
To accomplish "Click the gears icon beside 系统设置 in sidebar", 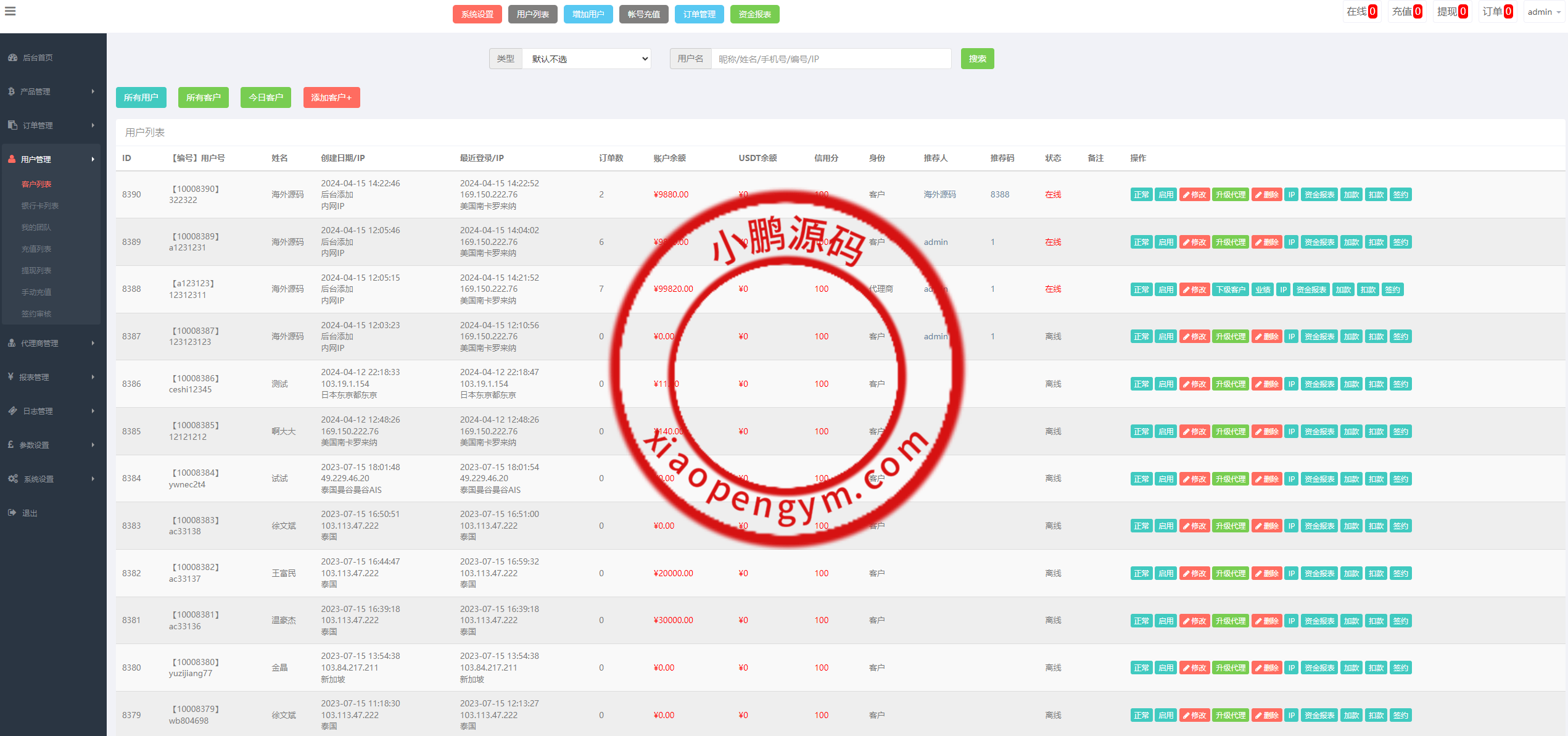I will [x=13, y=479].
